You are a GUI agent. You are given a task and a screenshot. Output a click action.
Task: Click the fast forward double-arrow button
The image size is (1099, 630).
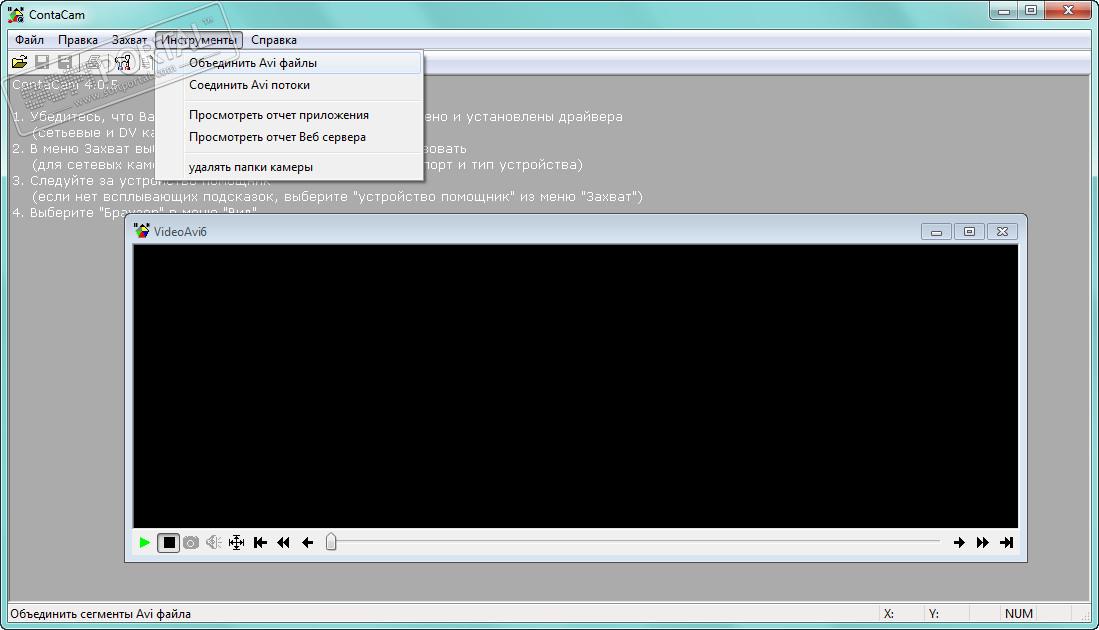coord(983,542)
